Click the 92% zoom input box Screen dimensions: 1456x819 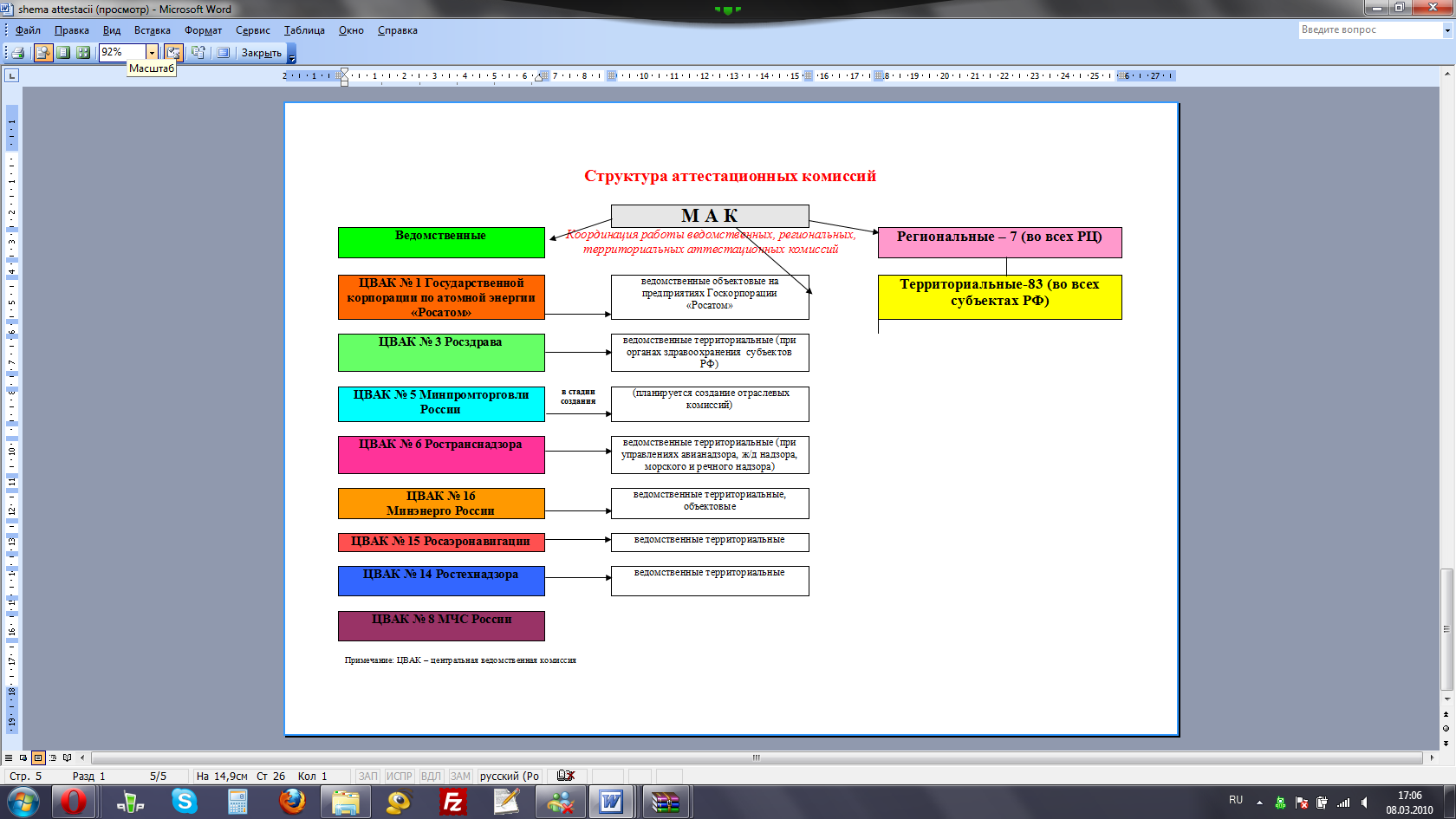coord(122,53)
